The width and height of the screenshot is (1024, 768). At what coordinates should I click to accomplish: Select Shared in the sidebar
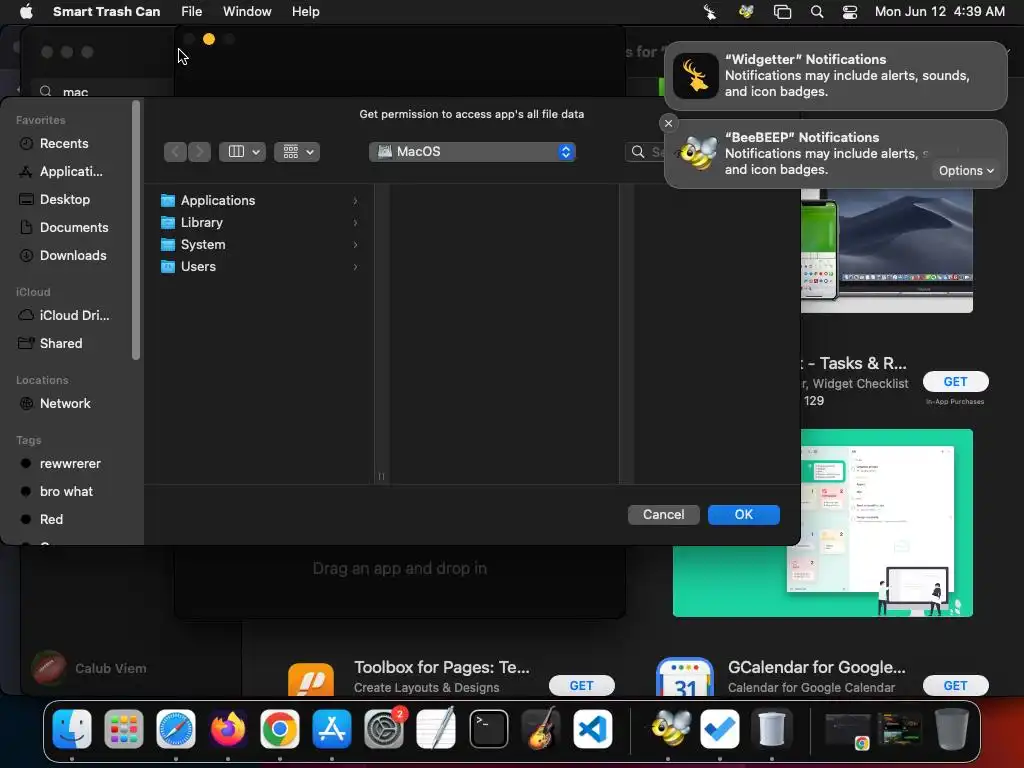tap(61, 344)
